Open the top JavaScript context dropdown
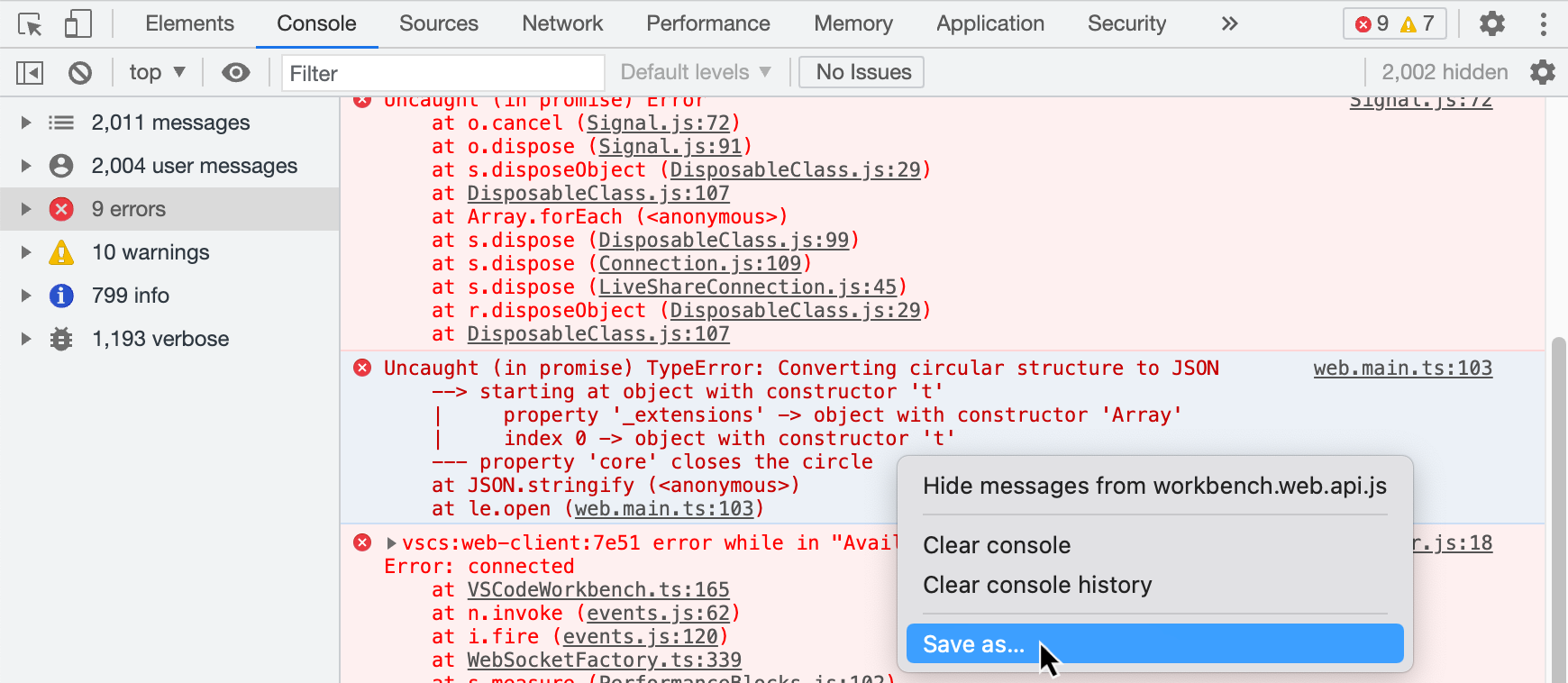The width and height of the screenshot is (1568, 683). pyautogui.click(x=157, y=72)
